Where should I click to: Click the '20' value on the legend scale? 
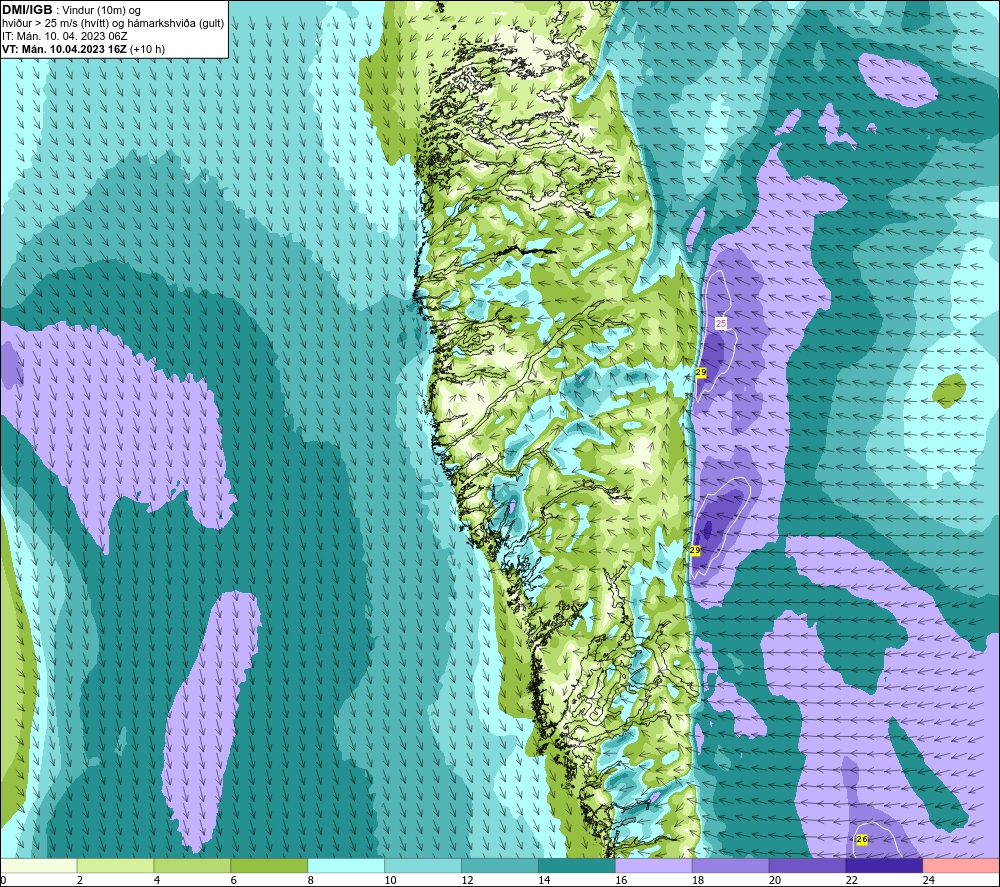tap(775, 880)
